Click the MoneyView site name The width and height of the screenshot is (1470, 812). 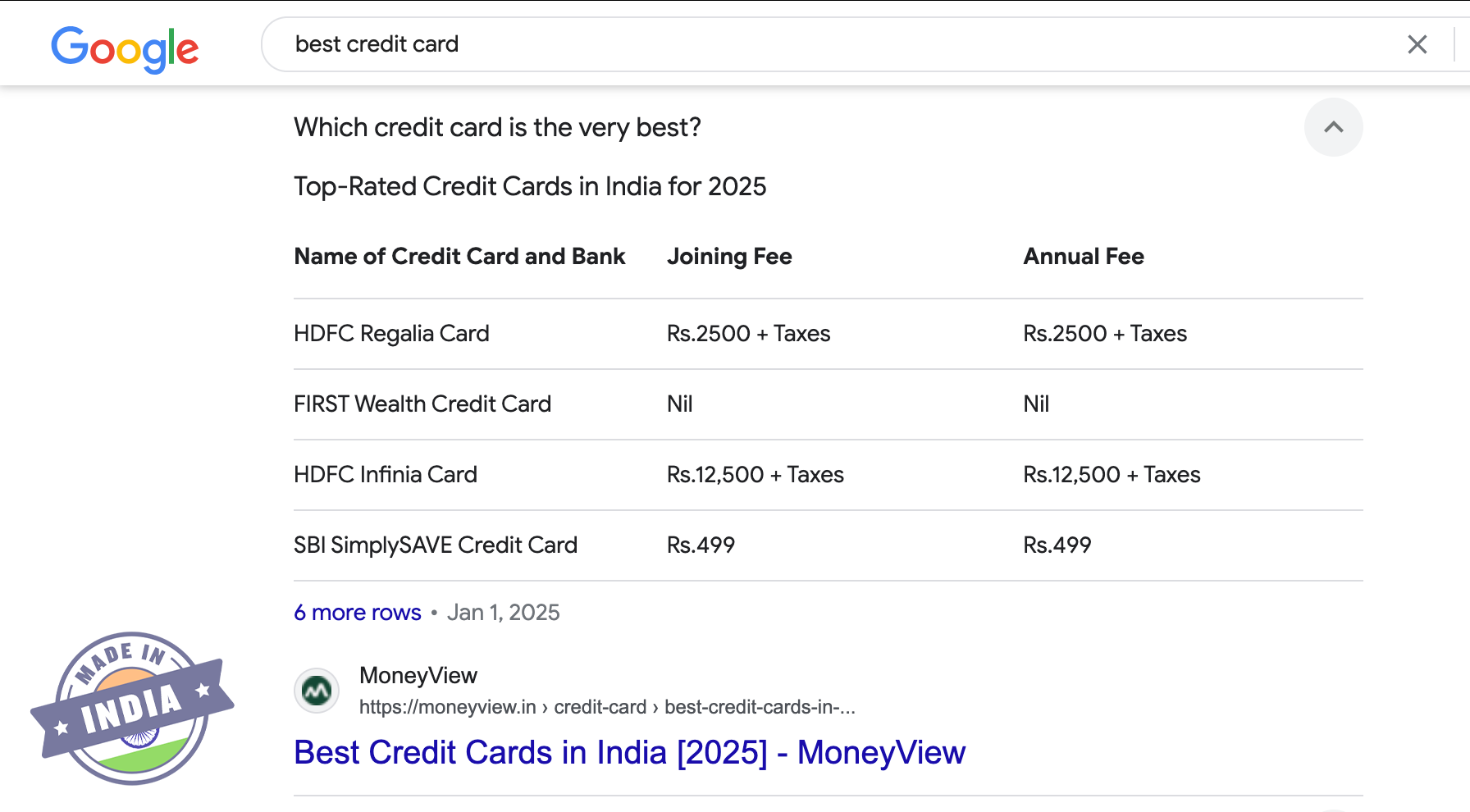point(418,675)
